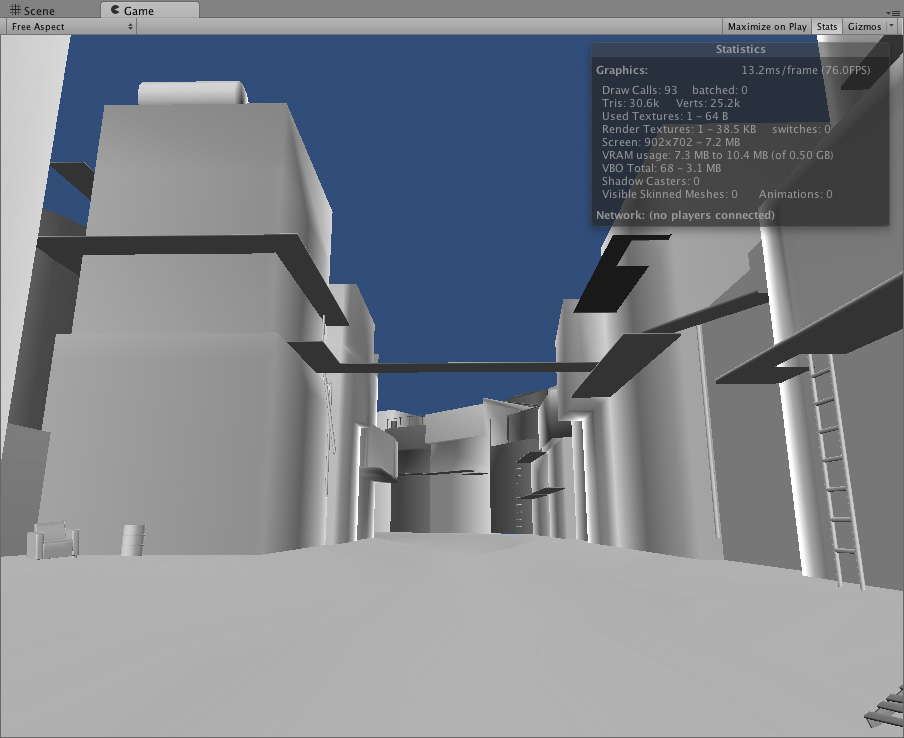
Task: Click the 'batched: 0' stat
Action: pyautogui.click(x=720, y=90)
